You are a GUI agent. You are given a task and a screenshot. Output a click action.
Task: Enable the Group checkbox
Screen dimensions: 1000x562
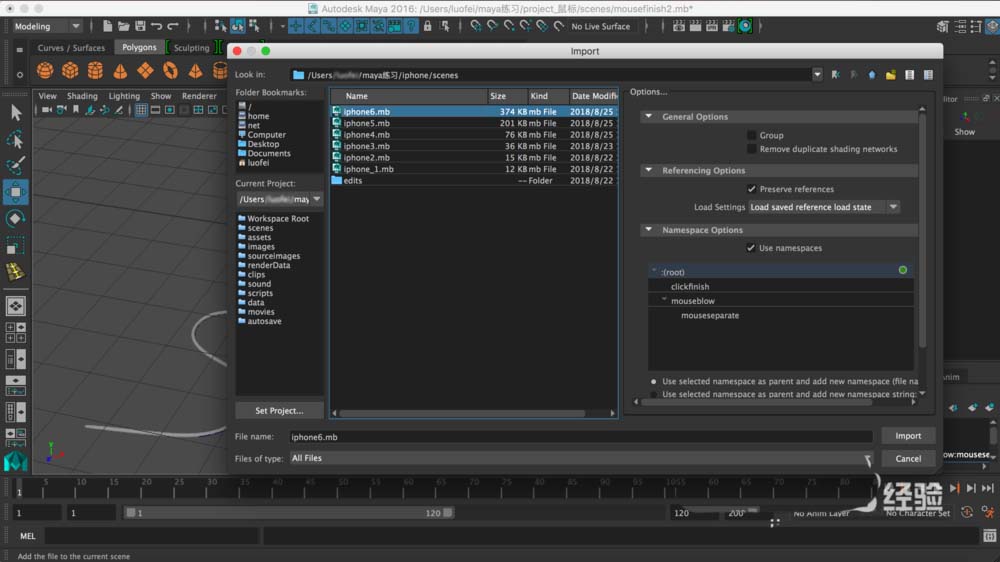click(x=752, y=135)
